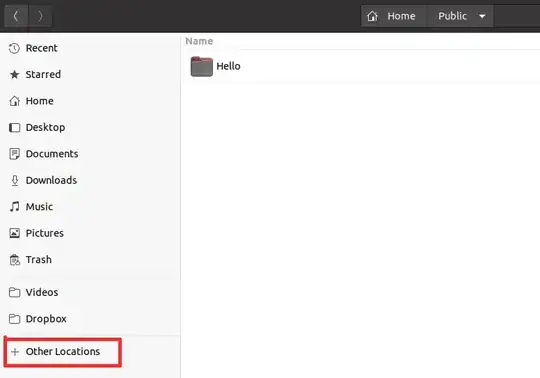Viewport: 540px width, 378px height.
Task: Open Music via the note icon
Action: (x=14, y=207)
